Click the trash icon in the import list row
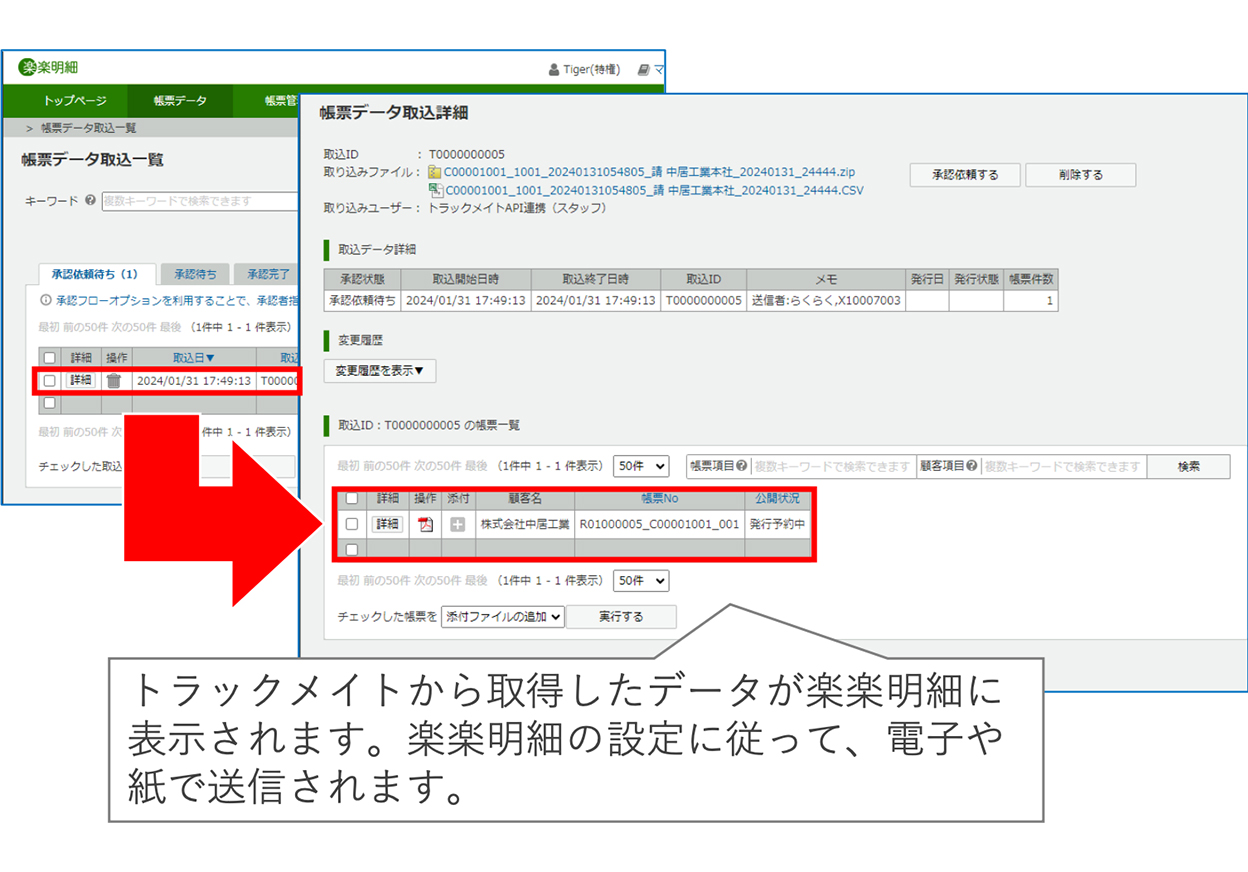This screenshot has width=1248, height=872. tap(114, 380)
